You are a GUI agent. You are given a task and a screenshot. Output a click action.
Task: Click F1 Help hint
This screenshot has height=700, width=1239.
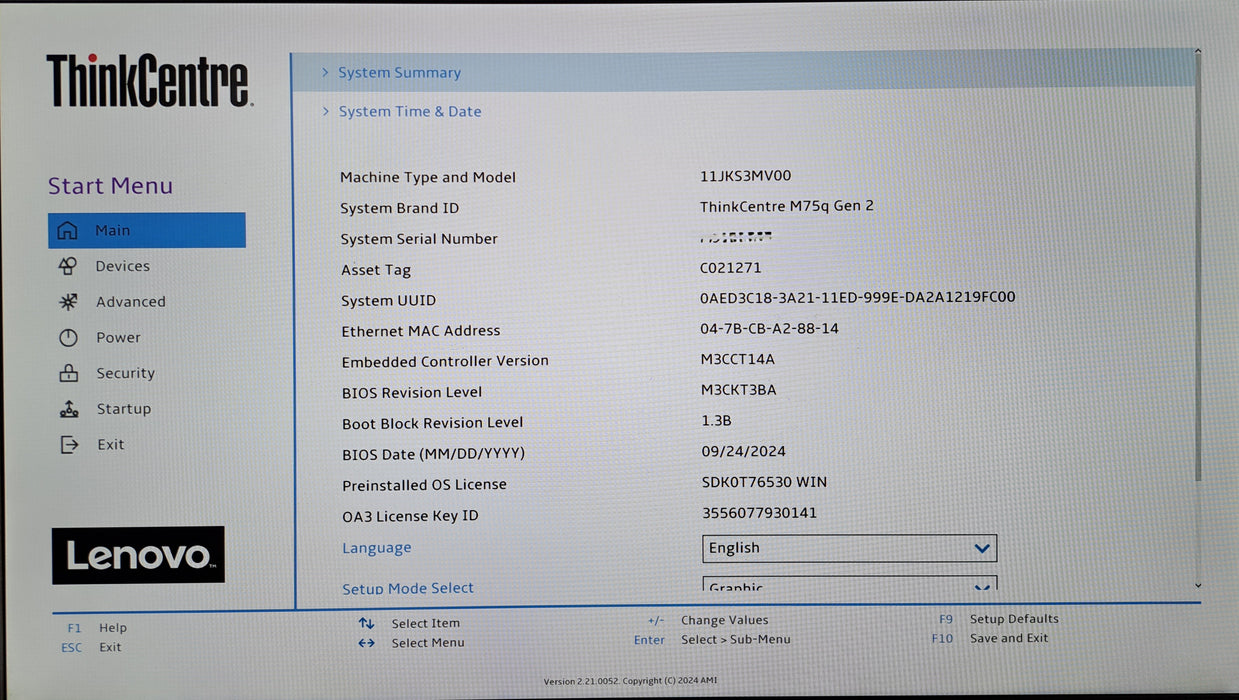pos(97,628)
